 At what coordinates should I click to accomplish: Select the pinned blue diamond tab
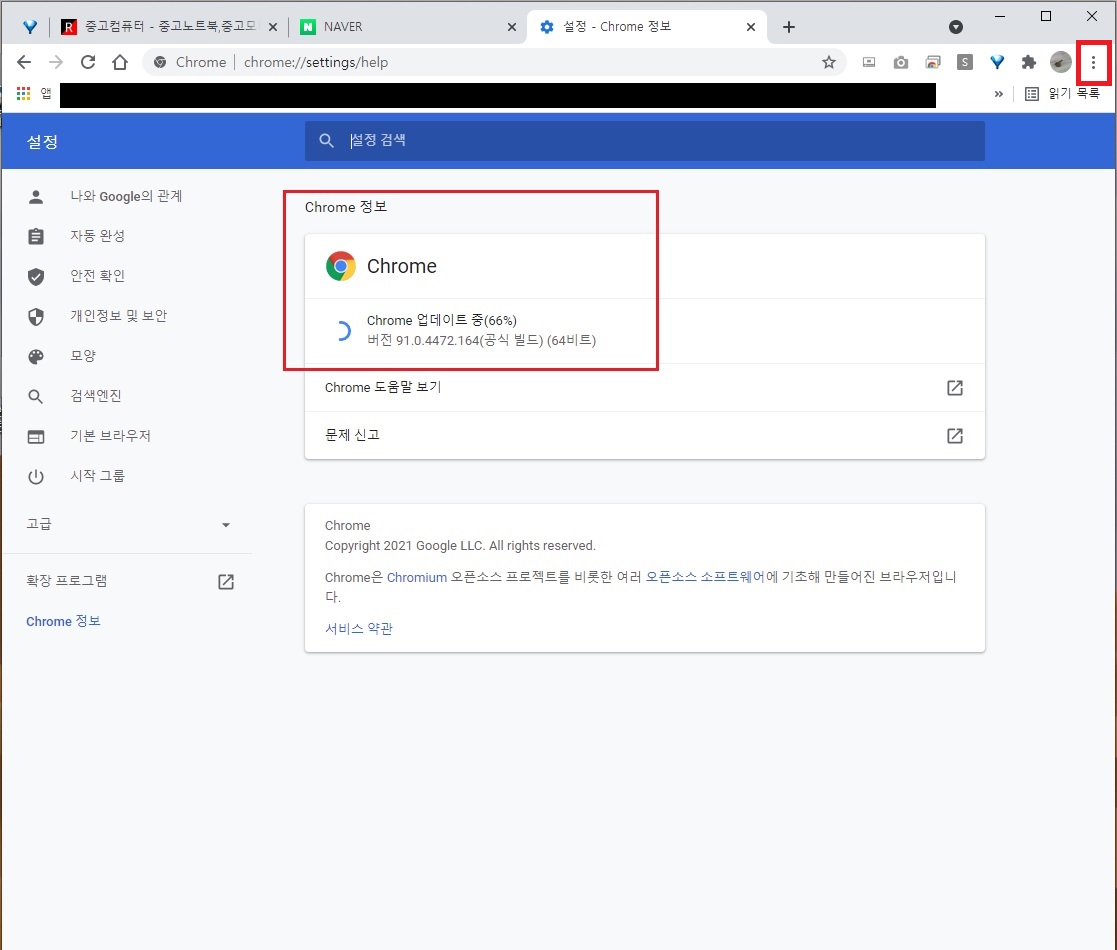[30, 27]
